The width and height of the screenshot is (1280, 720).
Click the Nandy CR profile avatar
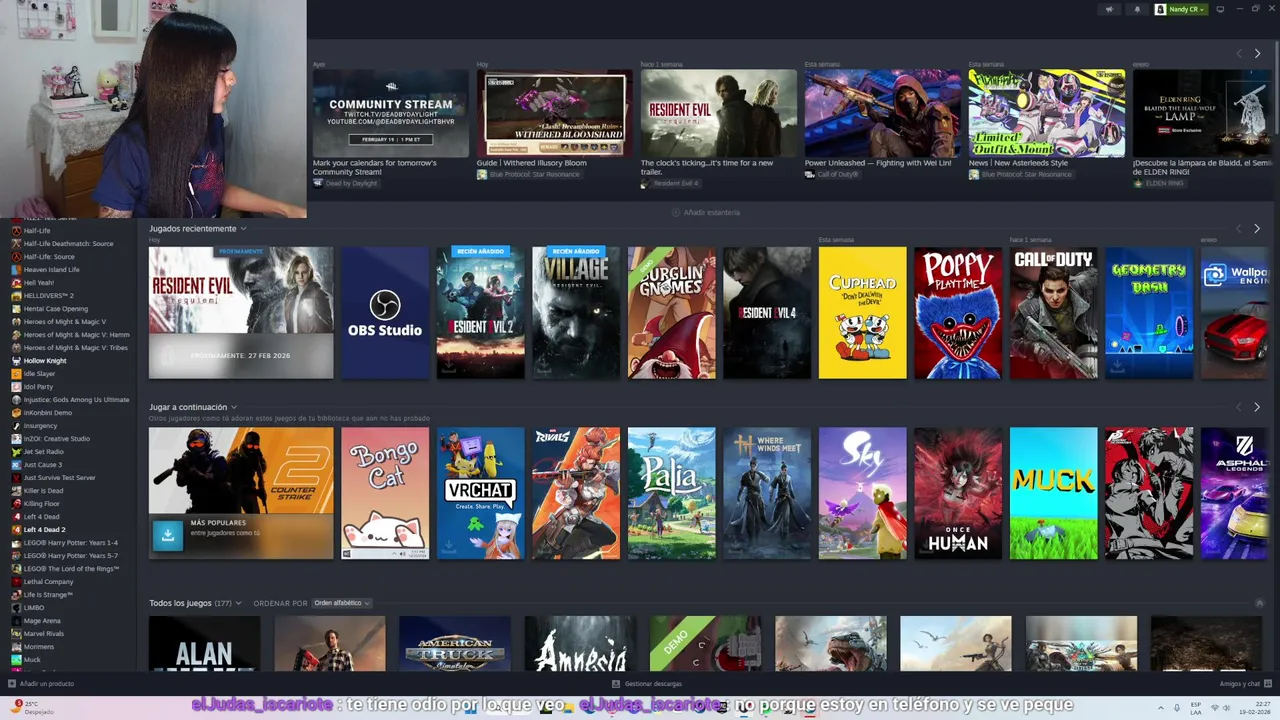1161,9
